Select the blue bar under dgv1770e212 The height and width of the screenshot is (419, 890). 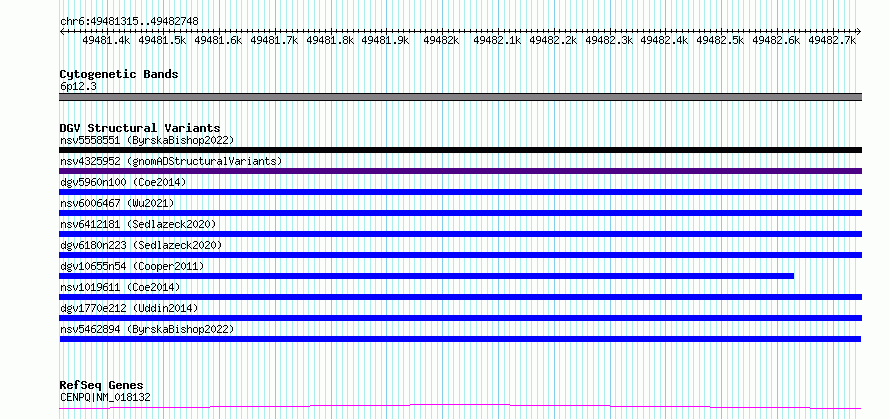461,318
